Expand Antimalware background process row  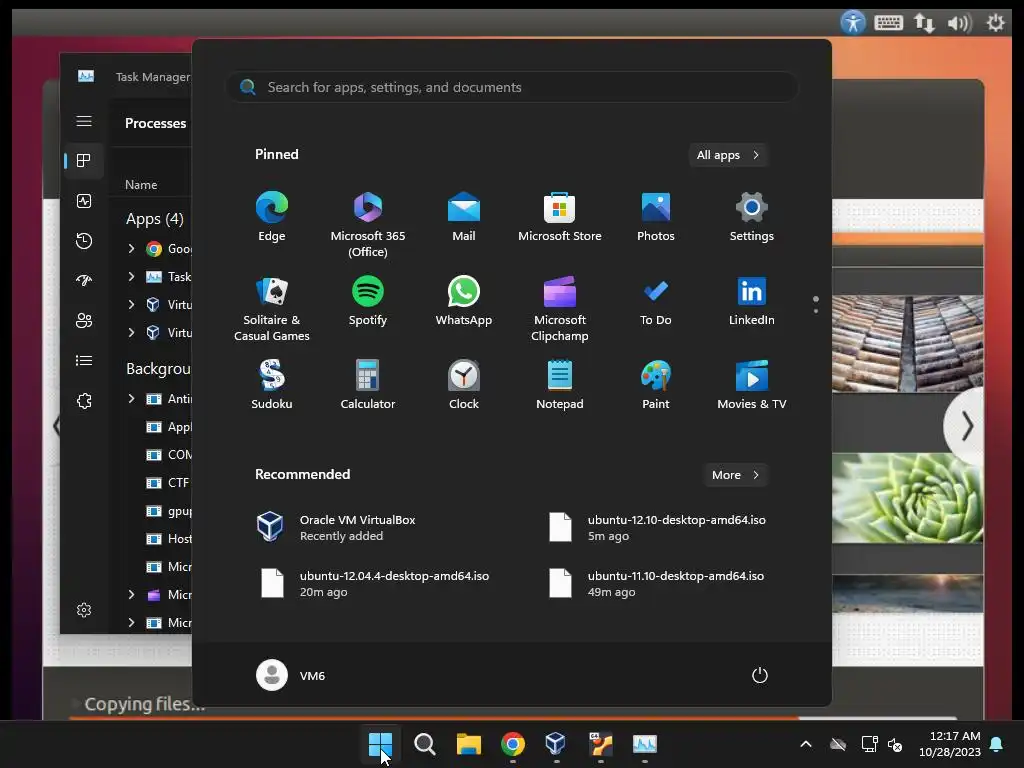131,398
